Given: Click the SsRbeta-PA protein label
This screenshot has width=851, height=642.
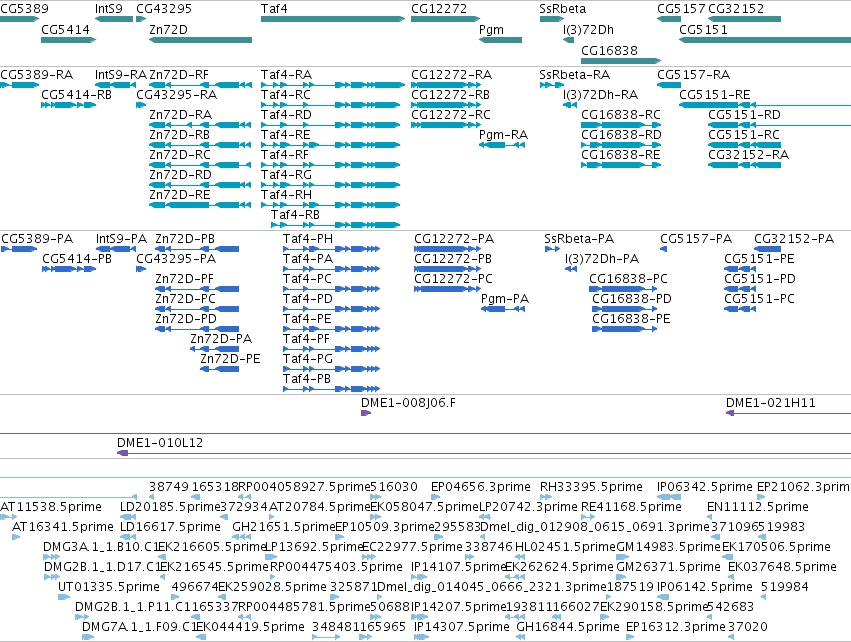Looking at the screenshot, I should point(579,239).
